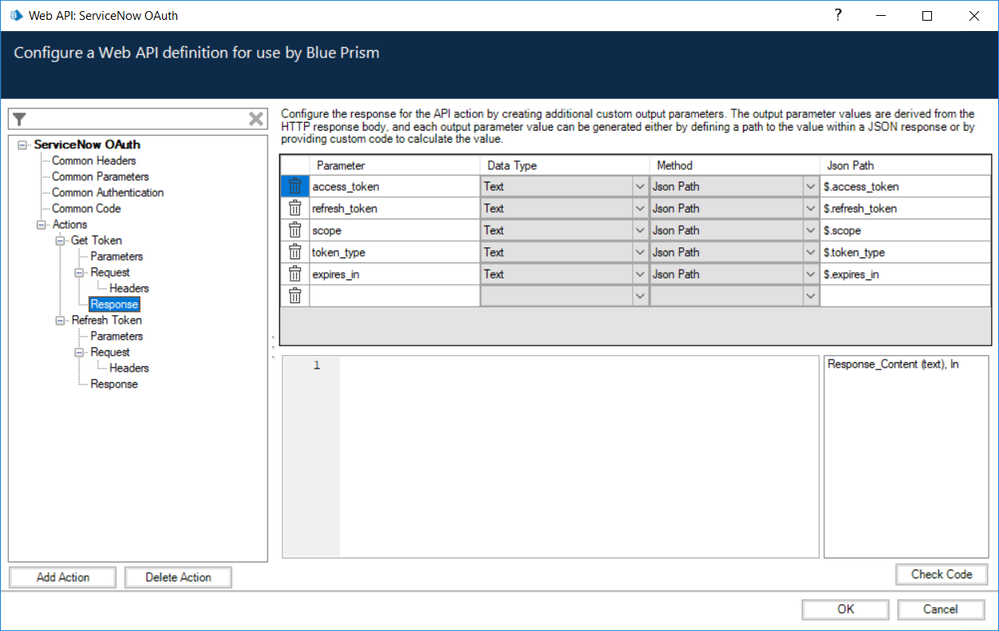The height and width of the screenshot is (631, 999).
Task: Open Common Authentication tree item
Action: click(x=108, y=193)
